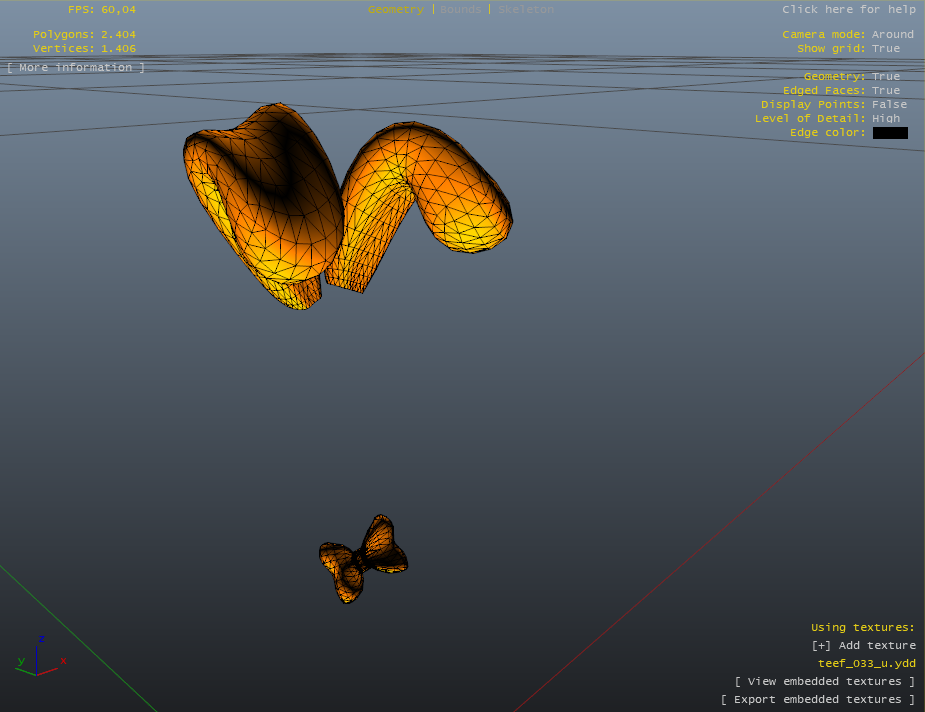Enable Display Points option
Image resolution: width=925 pixels, height=712 pixels.
[x=890, y=104]
